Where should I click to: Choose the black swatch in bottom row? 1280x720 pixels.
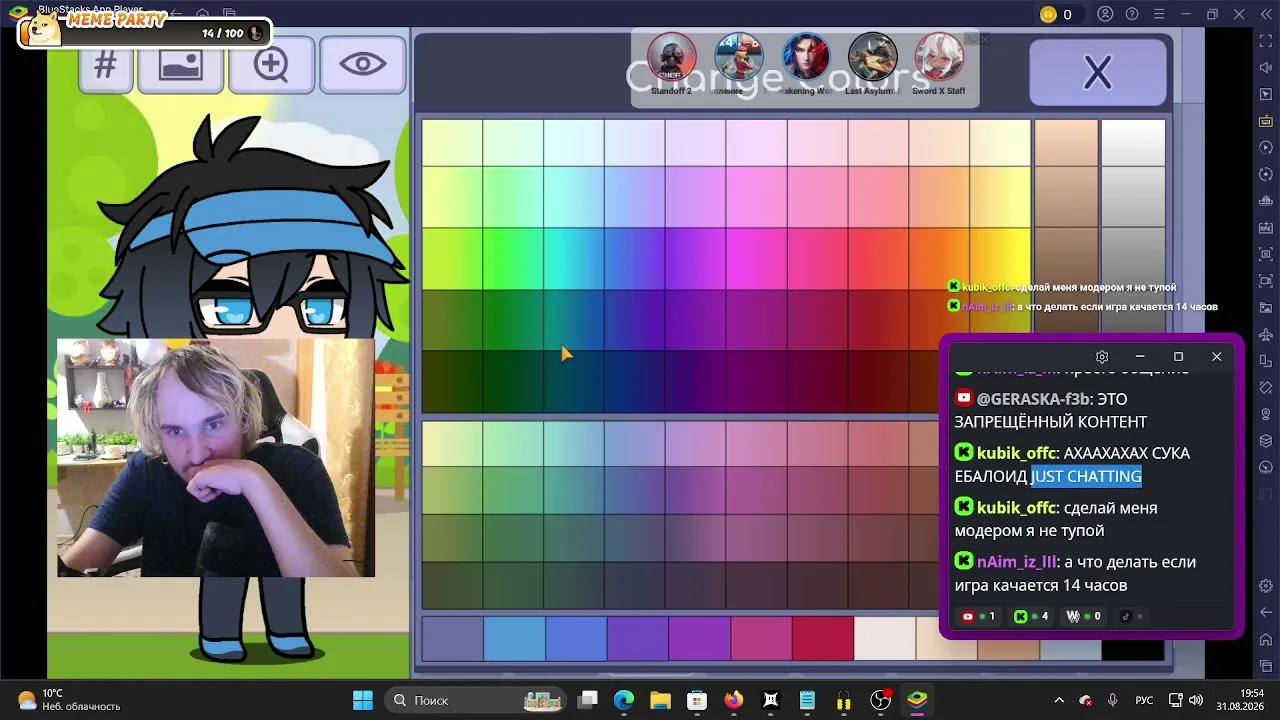tap(1133, 650)
